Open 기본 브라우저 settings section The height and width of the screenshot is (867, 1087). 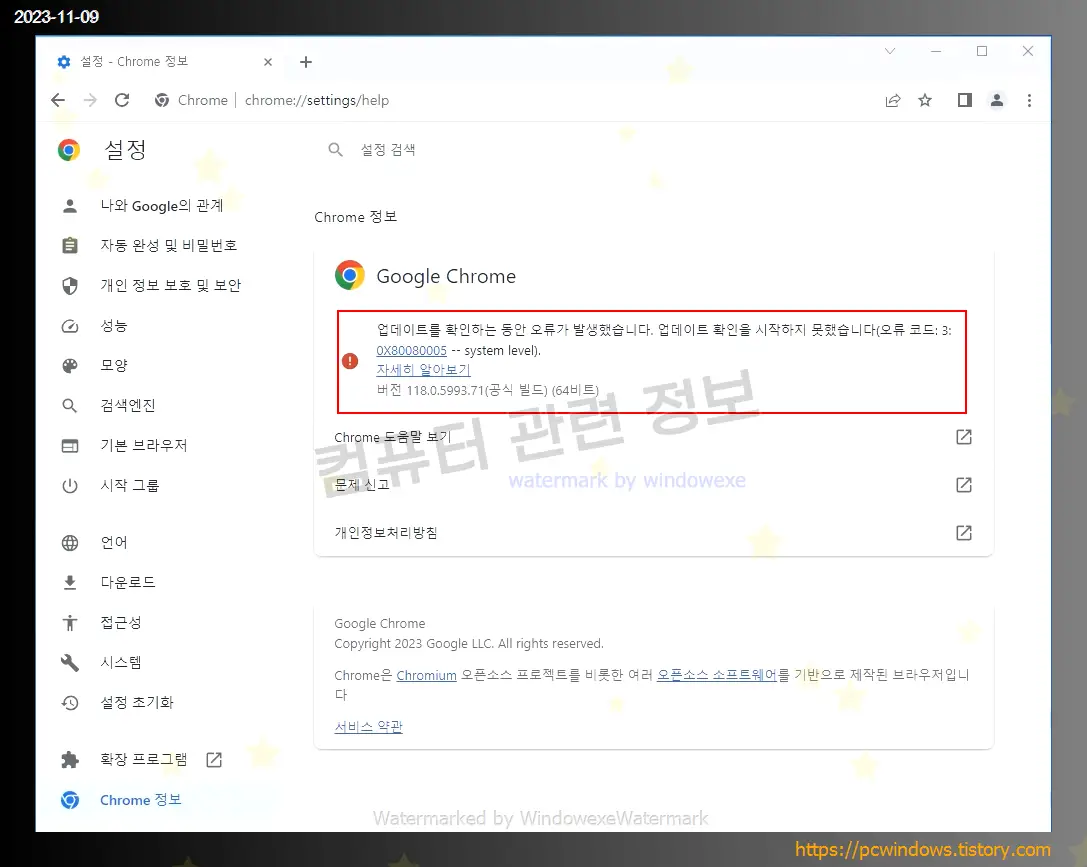(x=144, y=446)
